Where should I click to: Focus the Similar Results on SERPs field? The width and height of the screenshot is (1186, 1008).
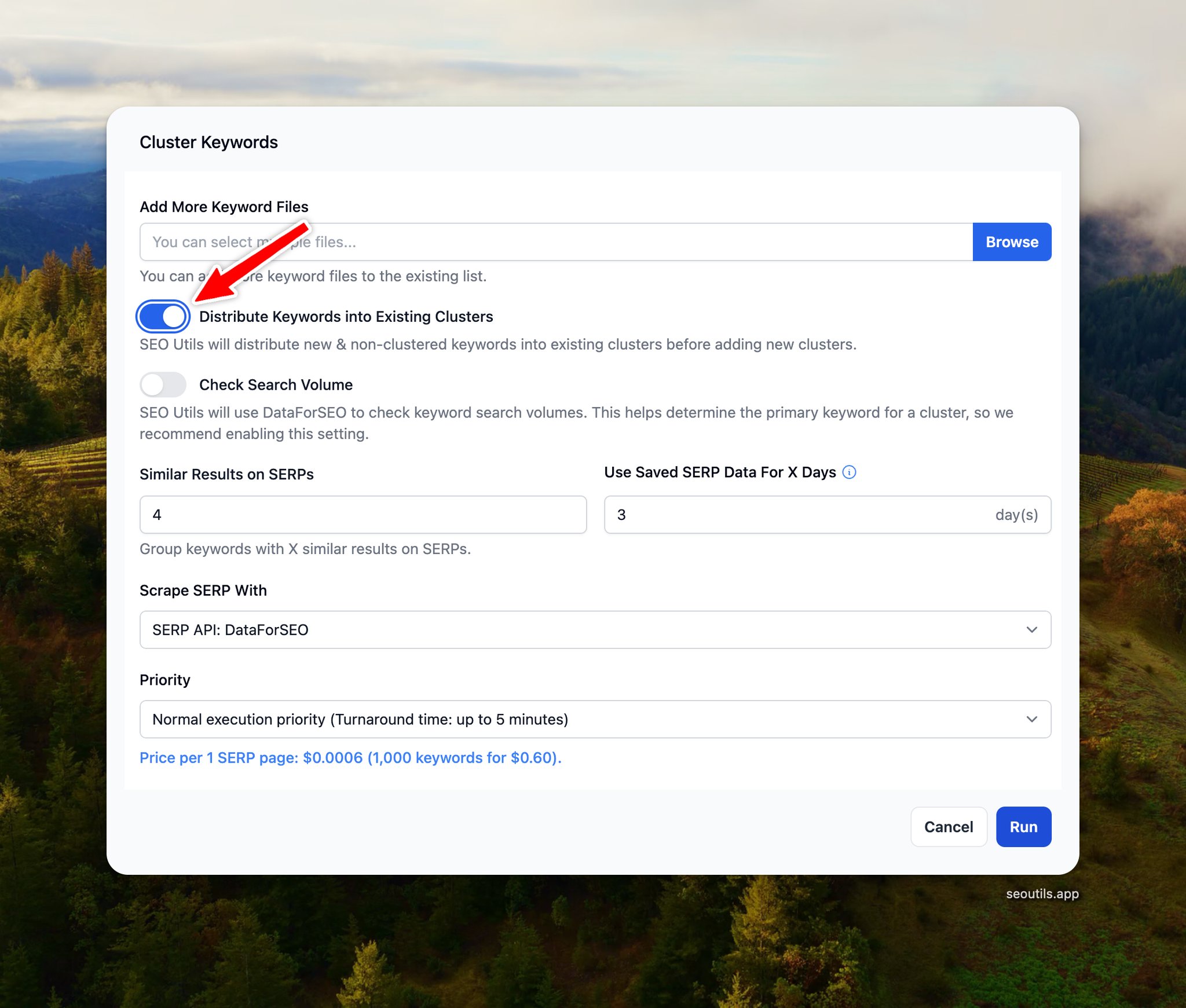[363, 515]
